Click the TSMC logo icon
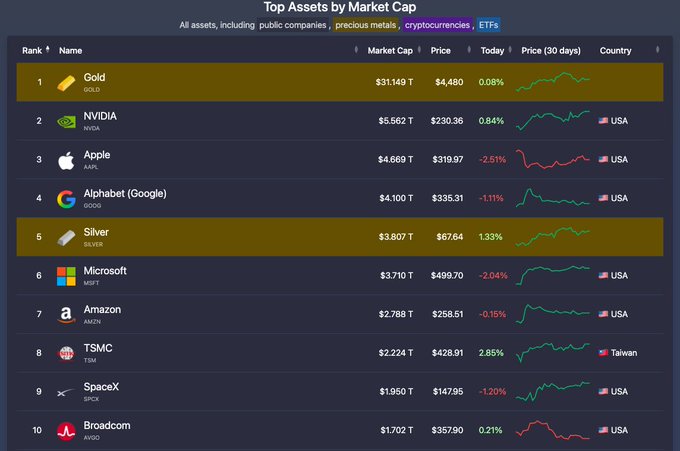 pyautogui.click(x=66, y=353)
